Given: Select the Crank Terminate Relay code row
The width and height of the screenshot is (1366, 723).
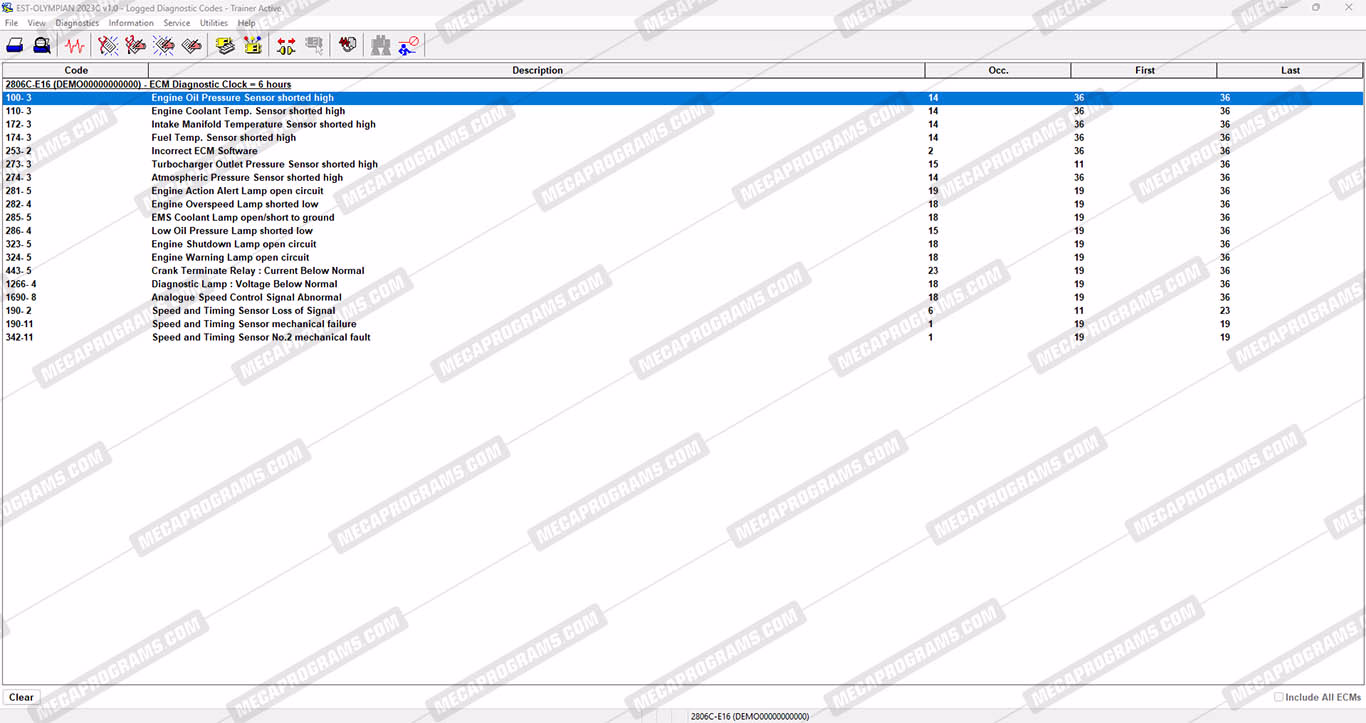Looking at the screenshot, I should tap(682, 271).
